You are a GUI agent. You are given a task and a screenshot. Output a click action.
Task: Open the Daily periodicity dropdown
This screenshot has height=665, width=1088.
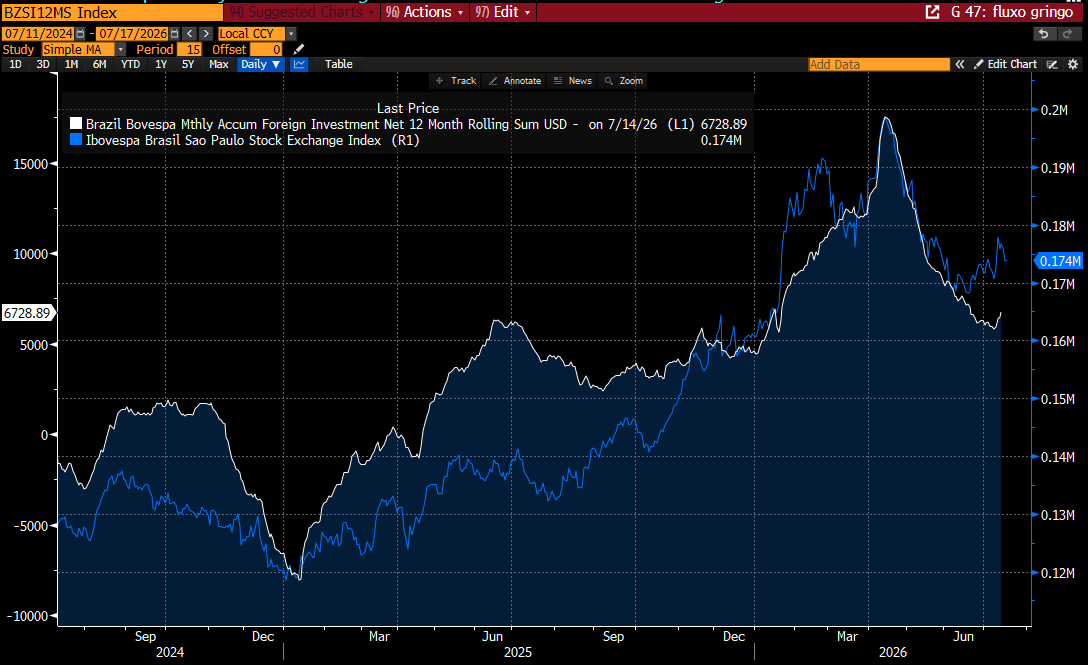(260, 64)
